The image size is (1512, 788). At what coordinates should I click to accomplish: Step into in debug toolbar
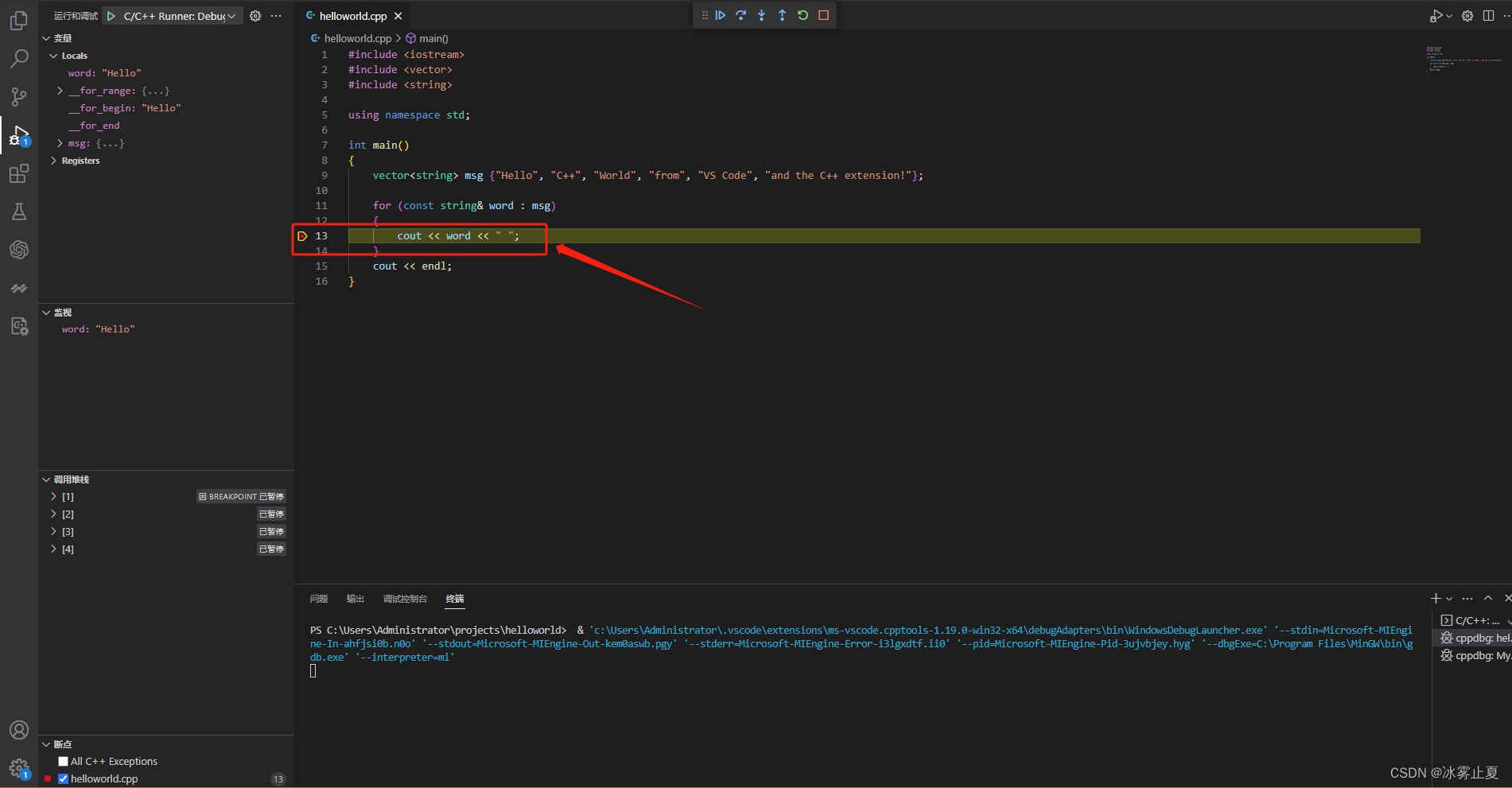(761, 15)
